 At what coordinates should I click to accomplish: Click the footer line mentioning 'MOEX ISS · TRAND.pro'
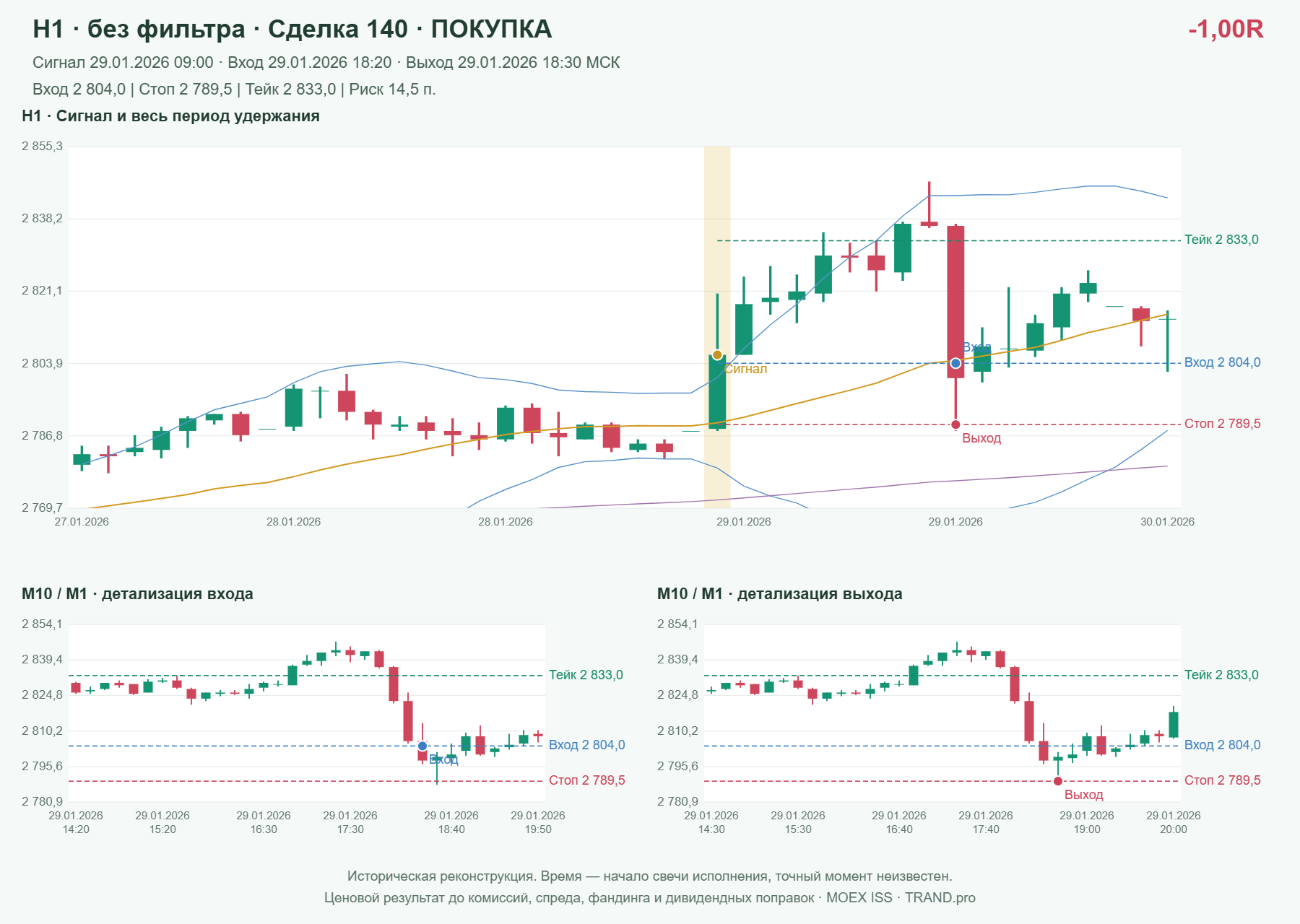[x=650, y=898]
